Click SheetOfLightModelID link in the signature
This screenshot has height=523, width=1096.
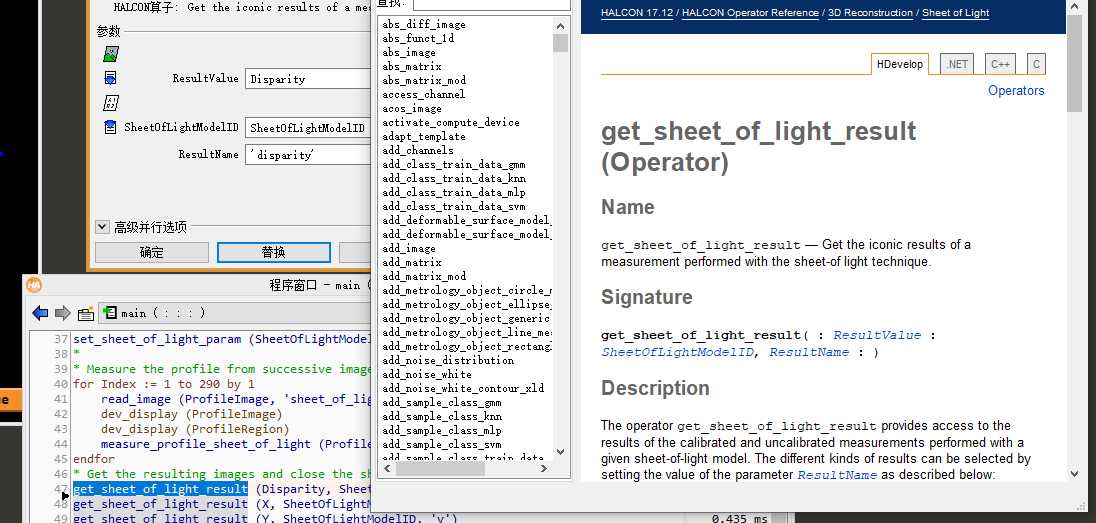(x=677, y=352)
